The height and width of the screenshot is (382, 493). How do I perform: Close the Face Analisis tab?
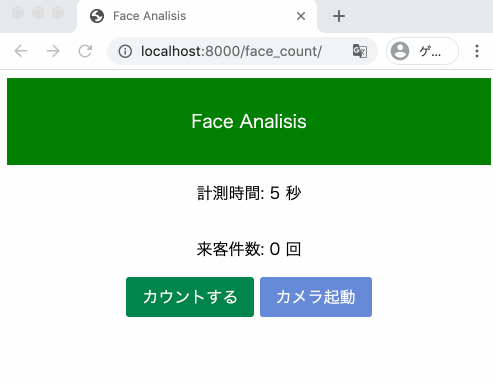point(301,16)
